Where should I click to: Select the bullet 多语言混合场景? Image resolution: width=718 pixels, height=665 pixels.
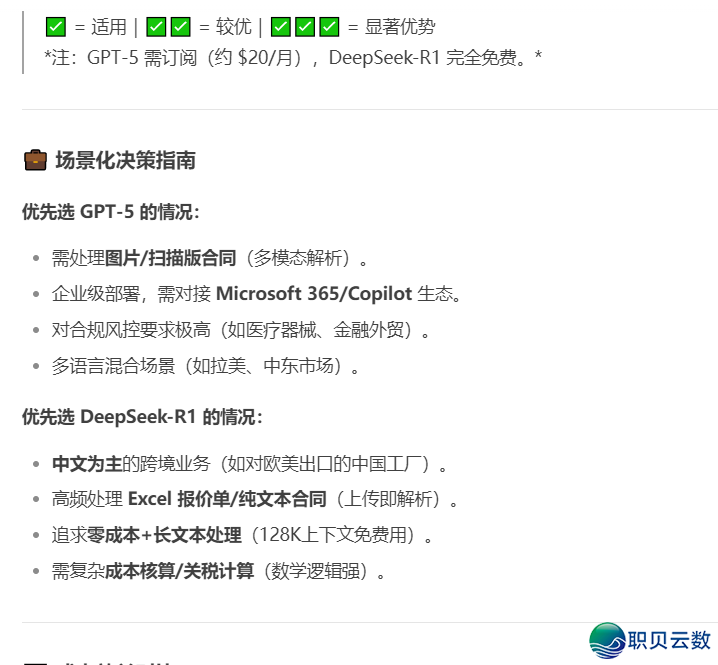click(x=205, y=366)
